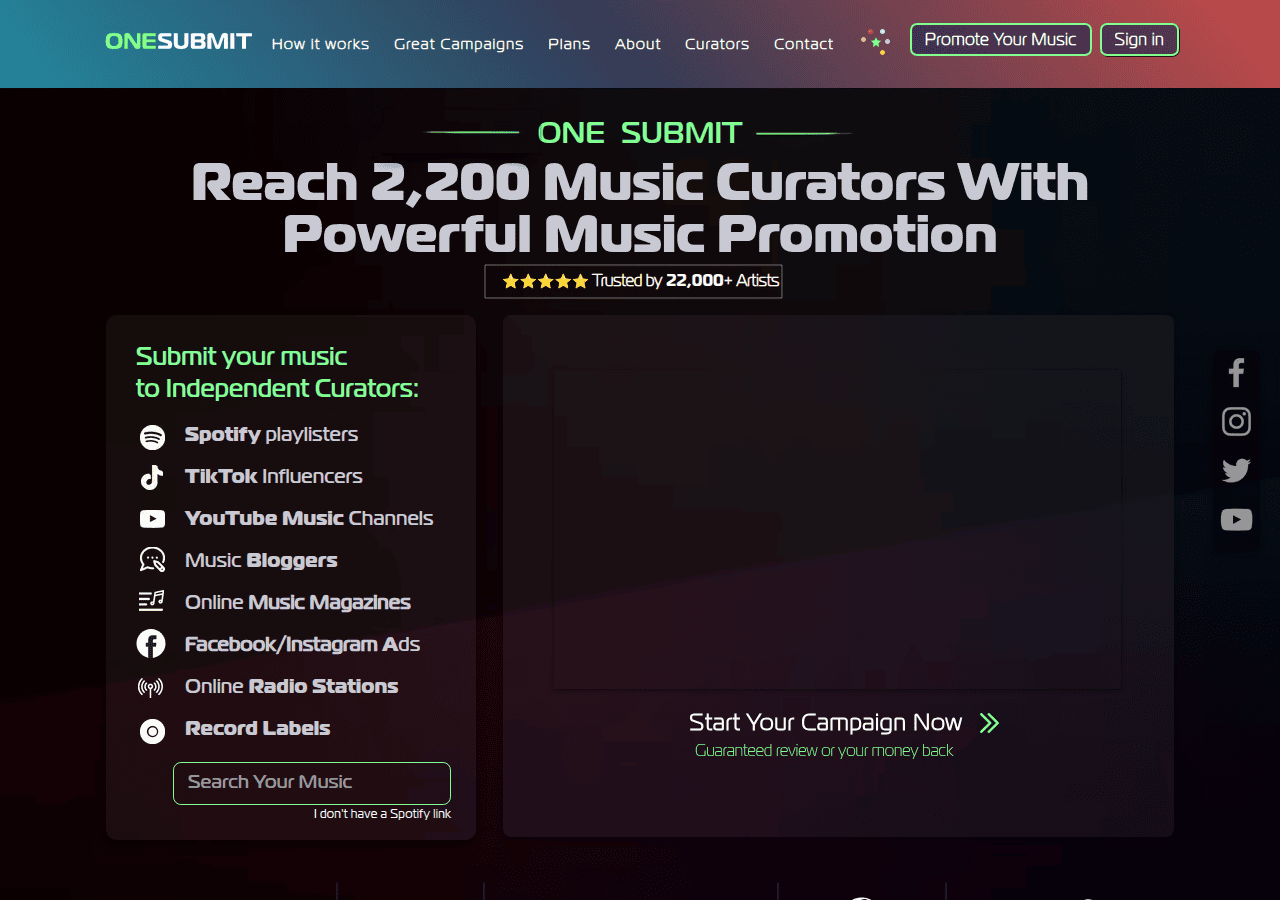Click the YouTube icon beside YouTube Music Channels
The height and width of the screenshot is (900, 1280).
pyautogui.click(x=152, y=519)
